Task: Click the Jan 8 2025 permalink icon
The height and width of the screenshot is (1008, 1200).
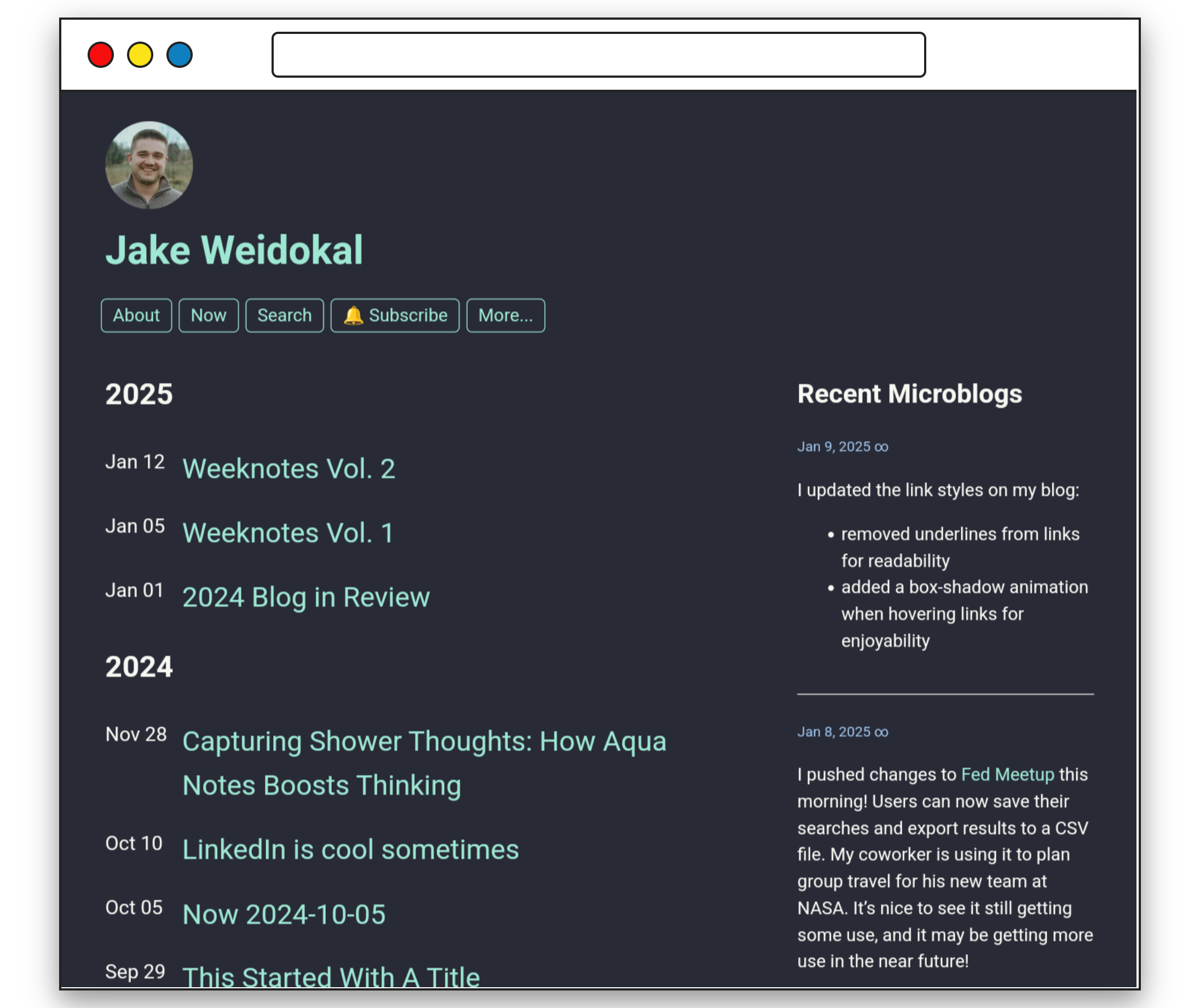Action: coord(883,731)
